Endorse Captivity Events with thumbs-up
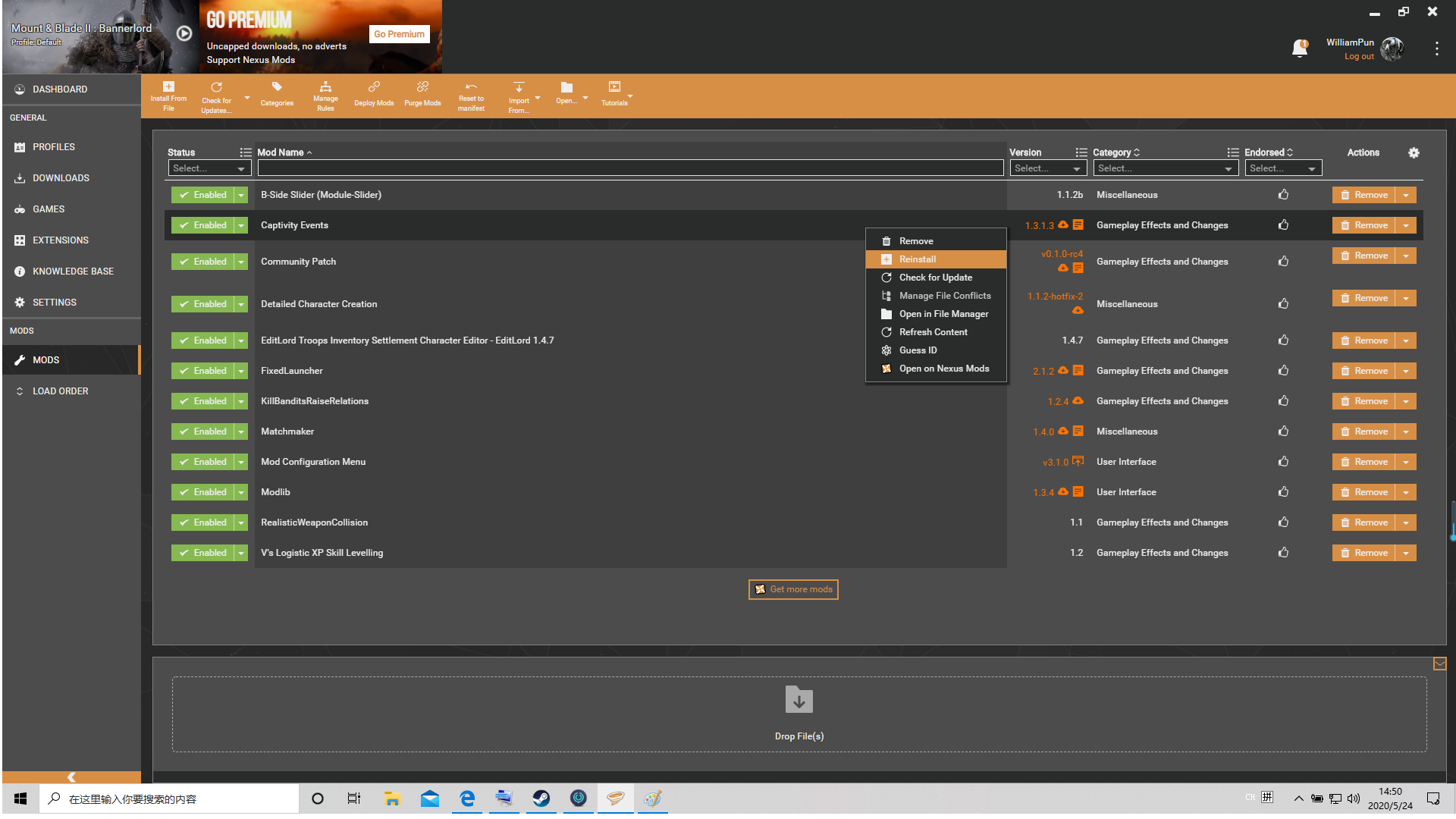This screenshot has height=819, width=1456. click(x=1283, y=225)
